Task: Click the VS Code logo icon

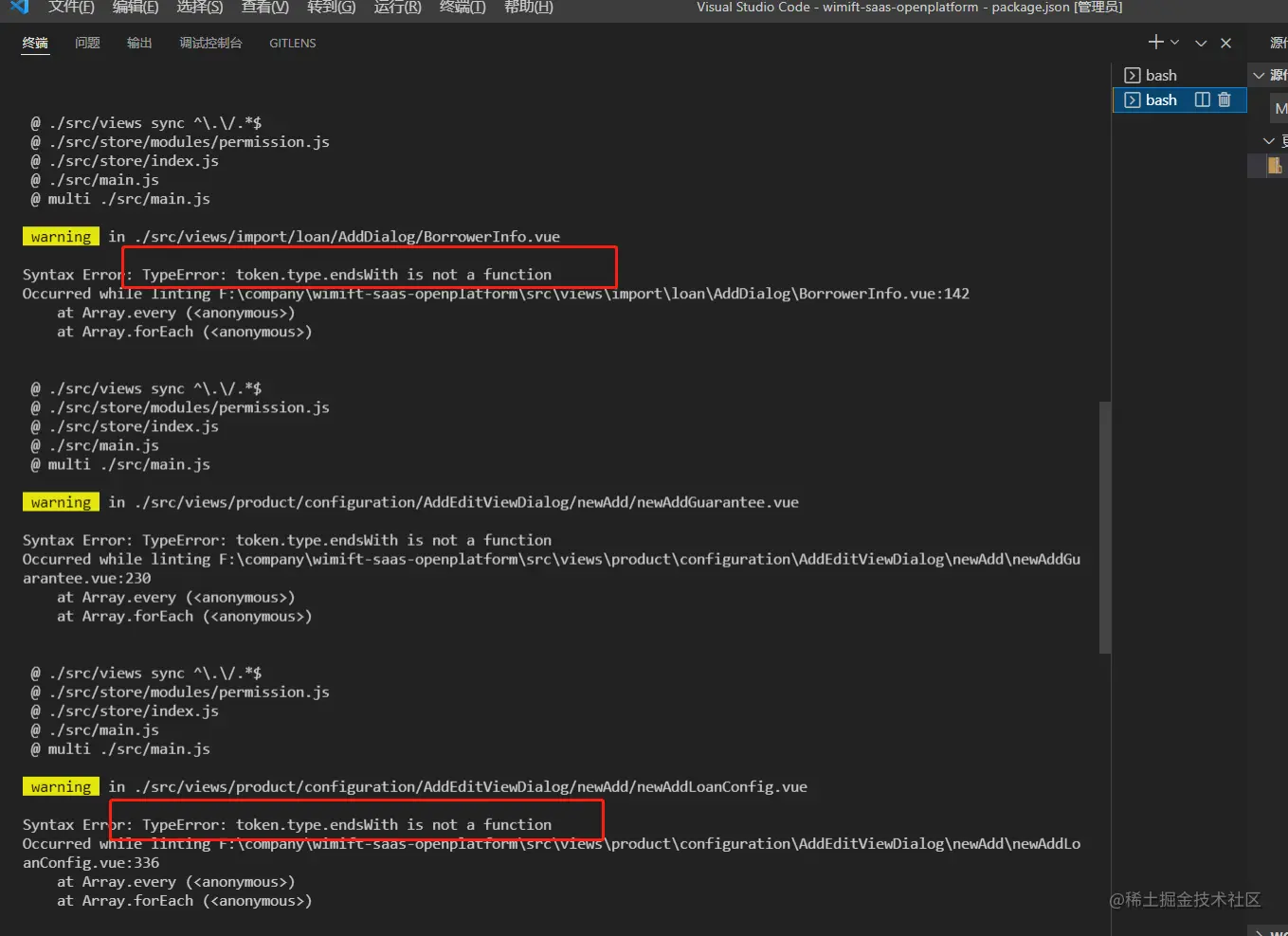Action: (x=19, y=7)
